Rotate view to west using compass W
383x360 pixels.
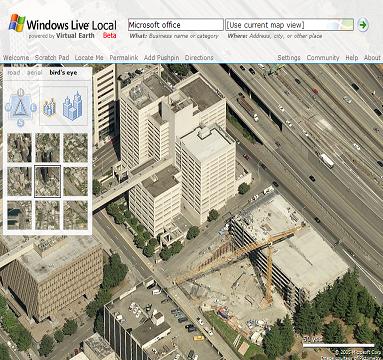click(8, 107)
